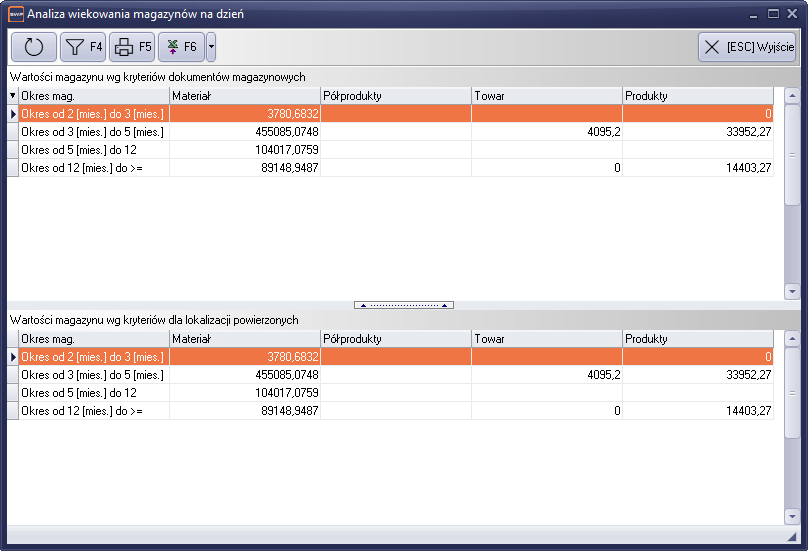Maximize the Analiza wiekowania window

(x=773, y=14)
